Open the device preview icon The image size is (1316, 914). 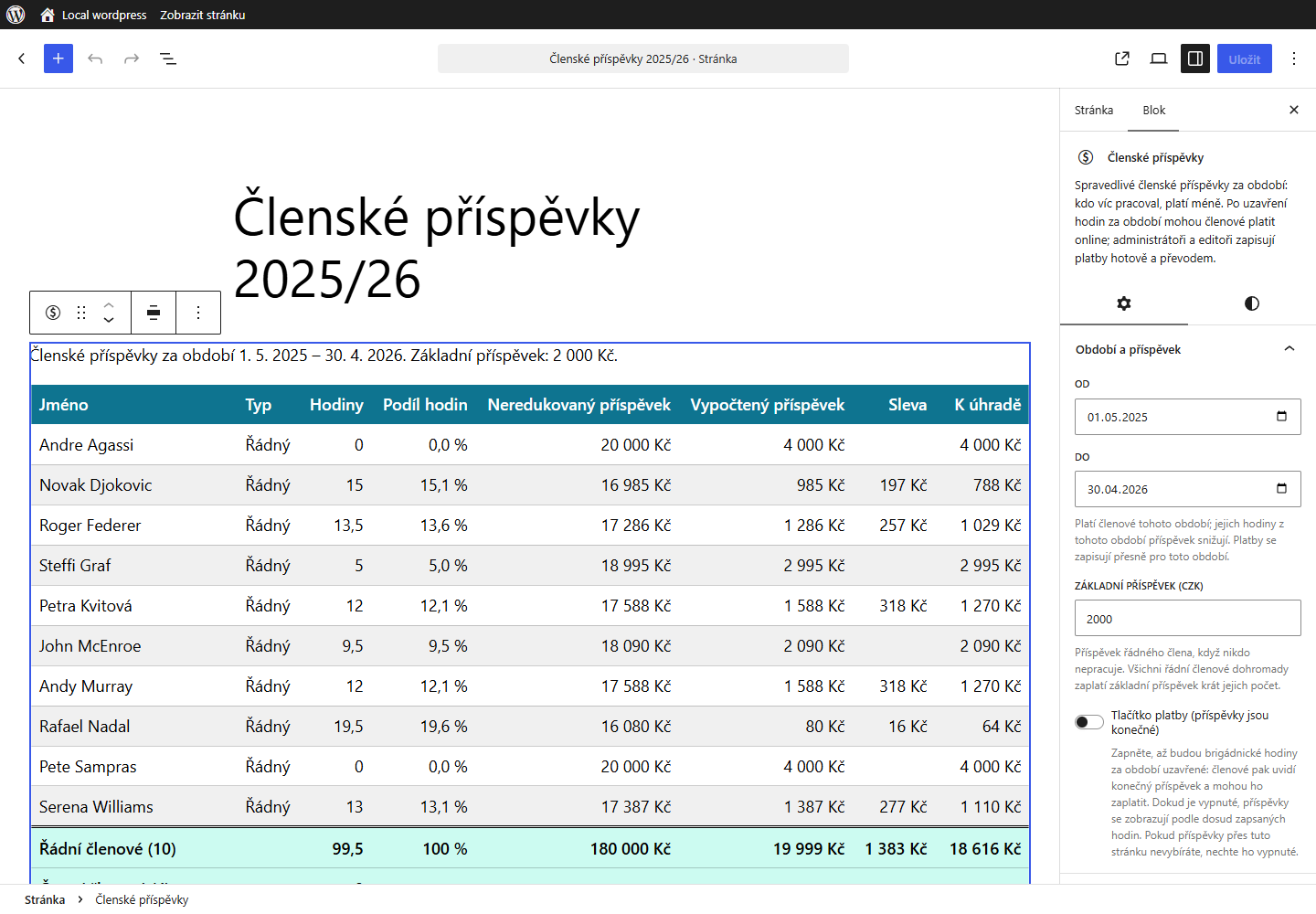coord(1159,58)
